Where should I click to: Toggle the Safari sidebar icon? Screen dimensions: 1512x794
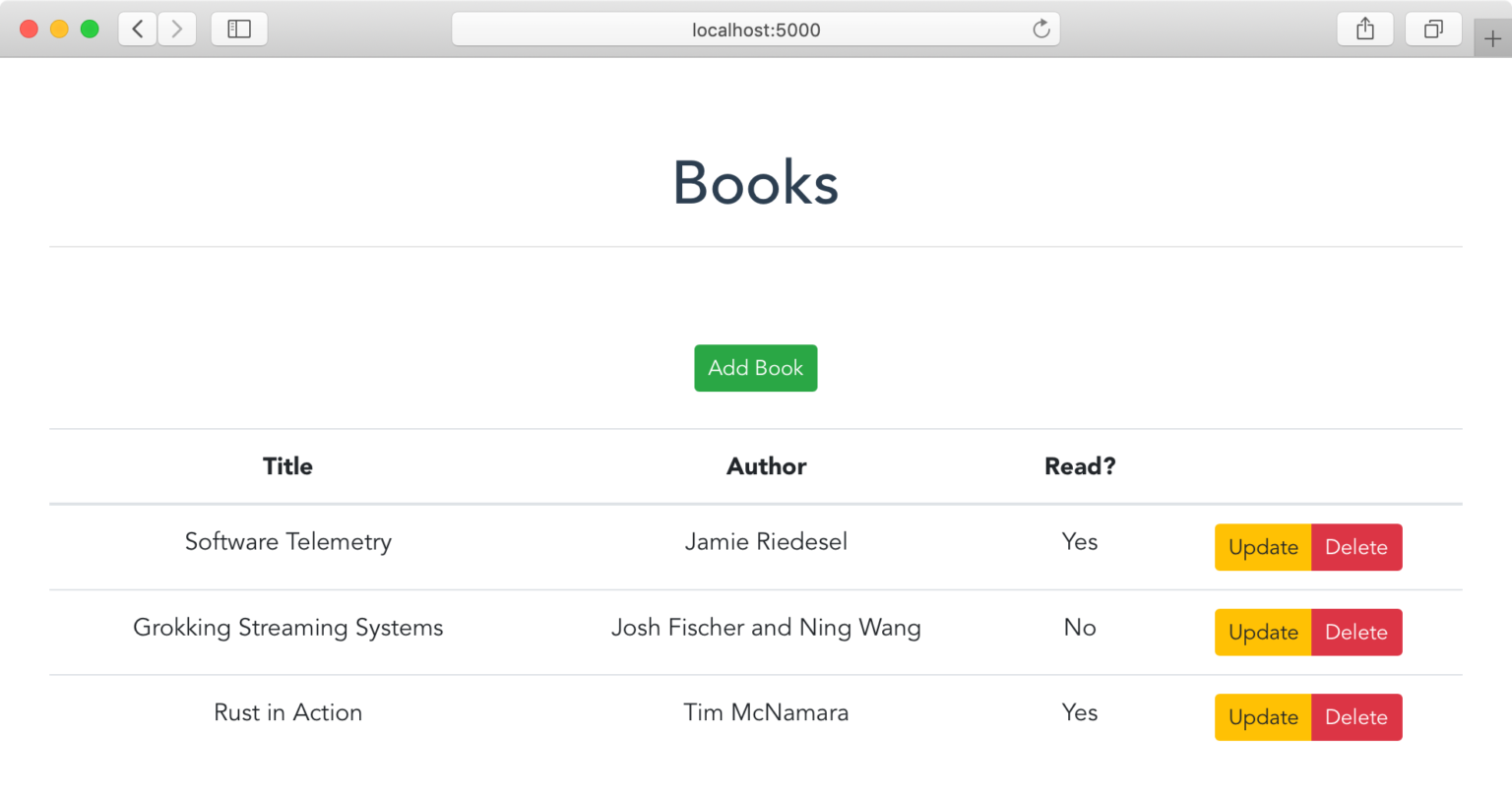pos(239,30)
